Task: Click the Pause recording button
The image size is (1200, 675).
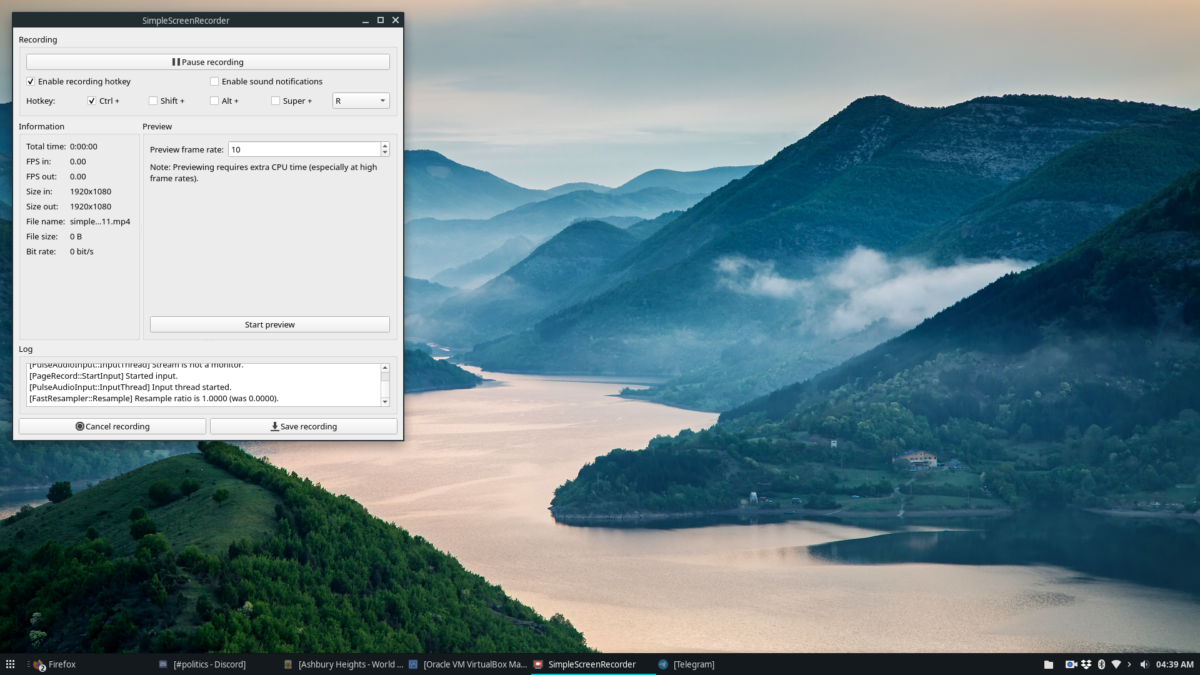Action: point(208,62)
